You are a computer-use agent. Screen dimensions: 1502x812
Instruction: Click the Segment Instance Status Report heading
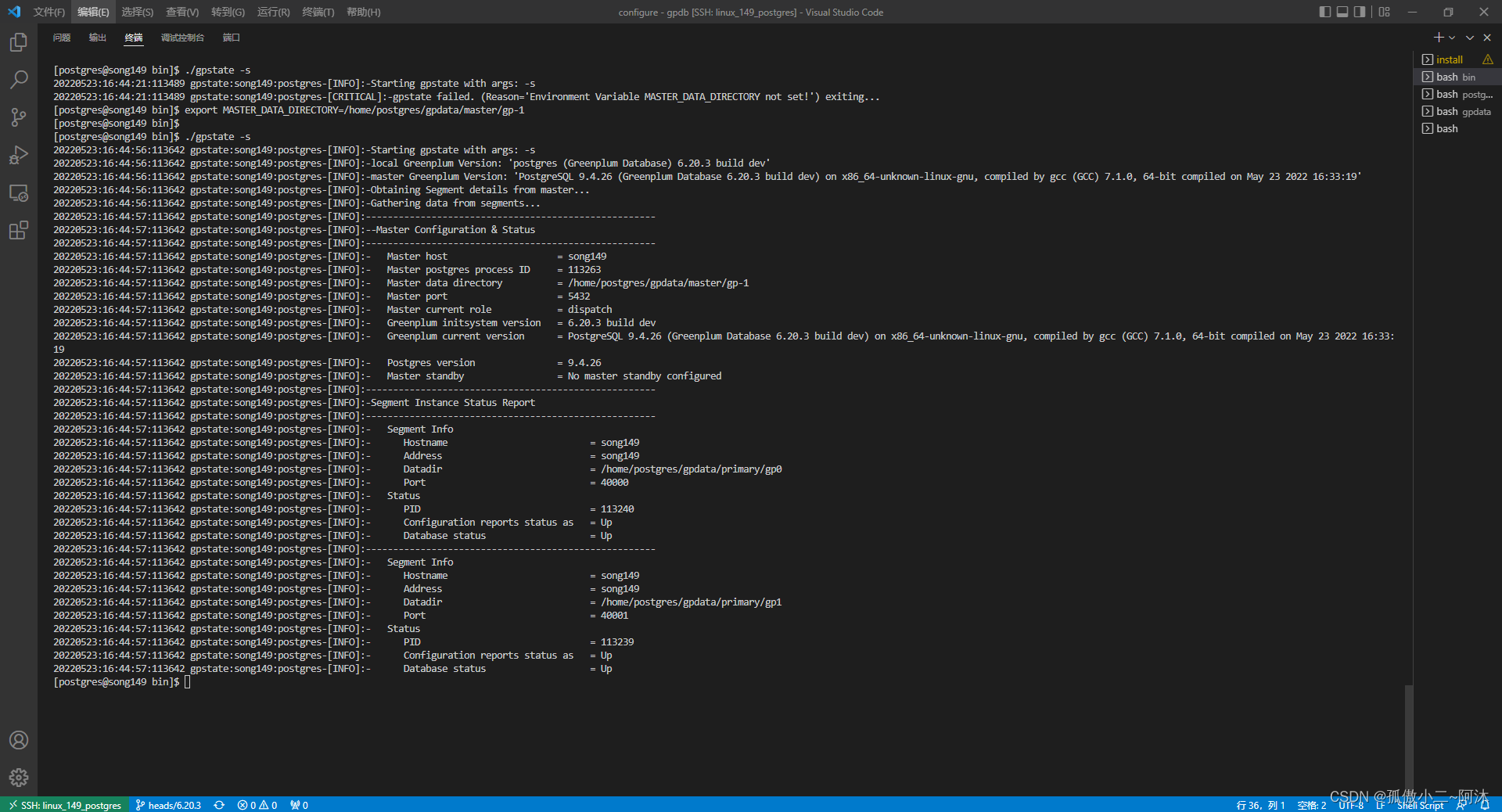coord(453,403)
